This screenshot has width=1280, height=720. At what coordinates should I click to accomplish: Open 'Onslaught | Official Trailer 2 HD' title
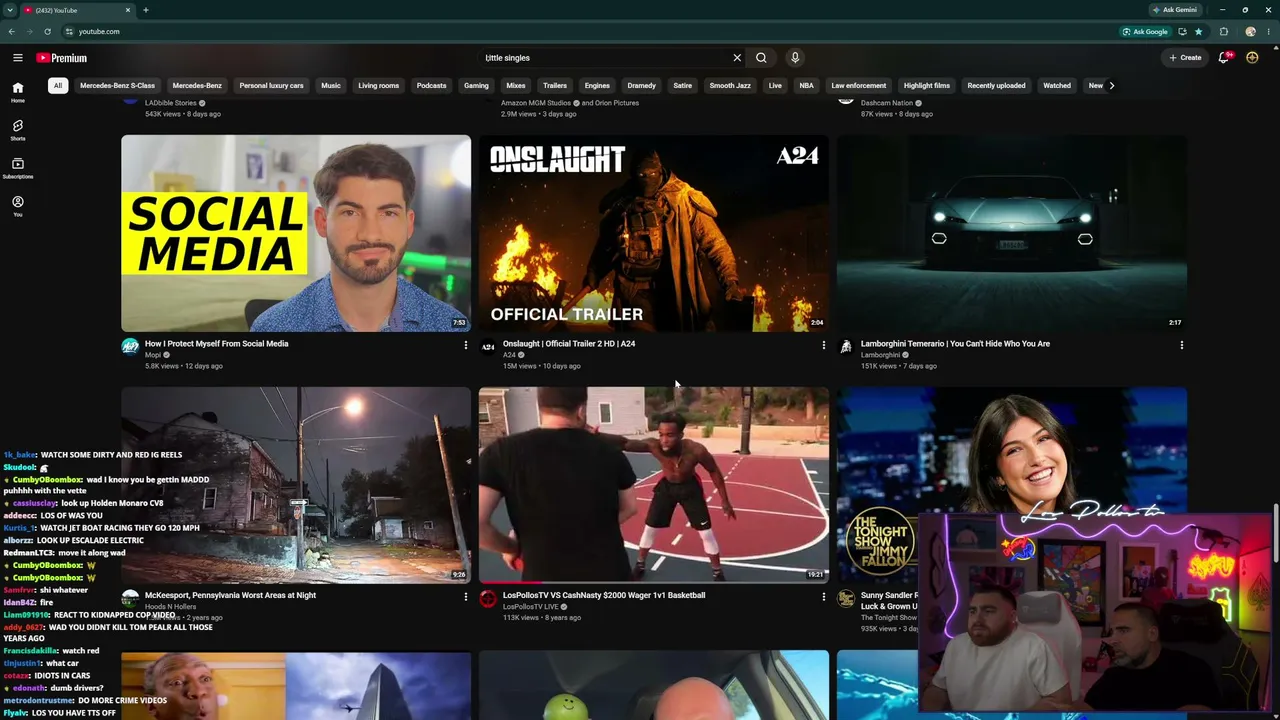[569, 344]
